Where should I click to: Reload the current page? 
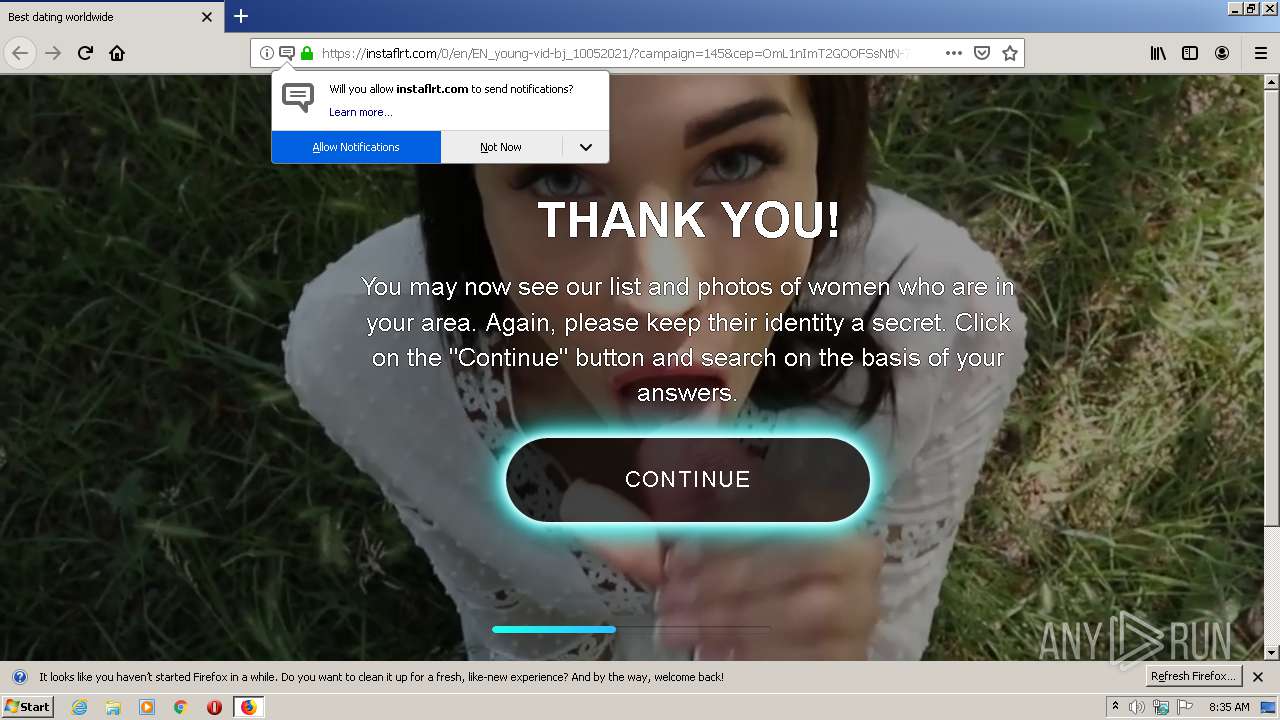pos(85,53)
